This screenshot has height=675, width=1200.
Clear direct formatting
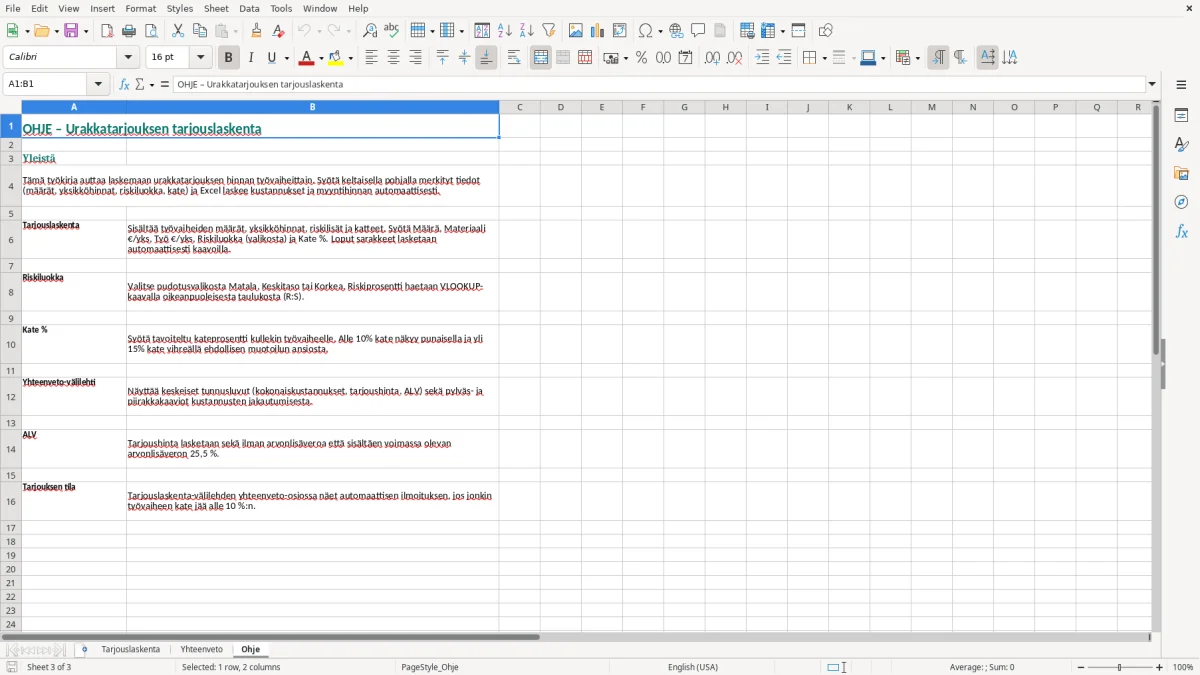pos(278,31)
